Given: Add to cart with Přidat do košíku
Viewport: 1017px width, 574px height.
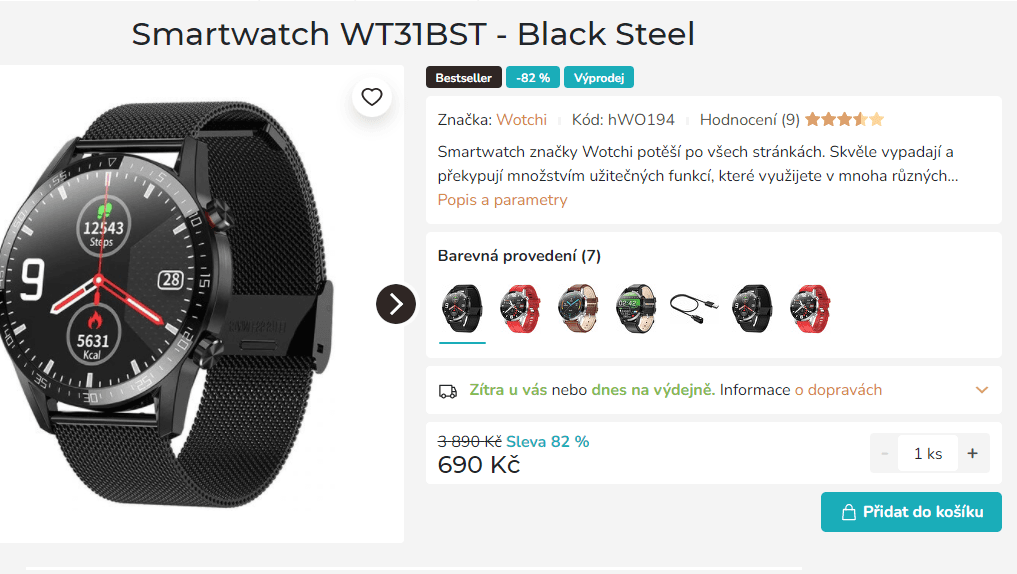Looking at the screenshot, I should point(911,512).
